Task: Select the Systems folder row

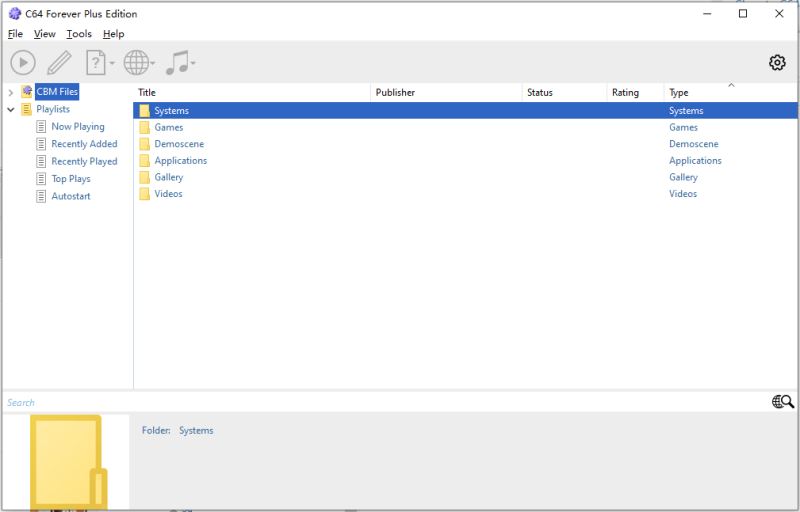Action: pyautogui.click(x=465, y=111)
